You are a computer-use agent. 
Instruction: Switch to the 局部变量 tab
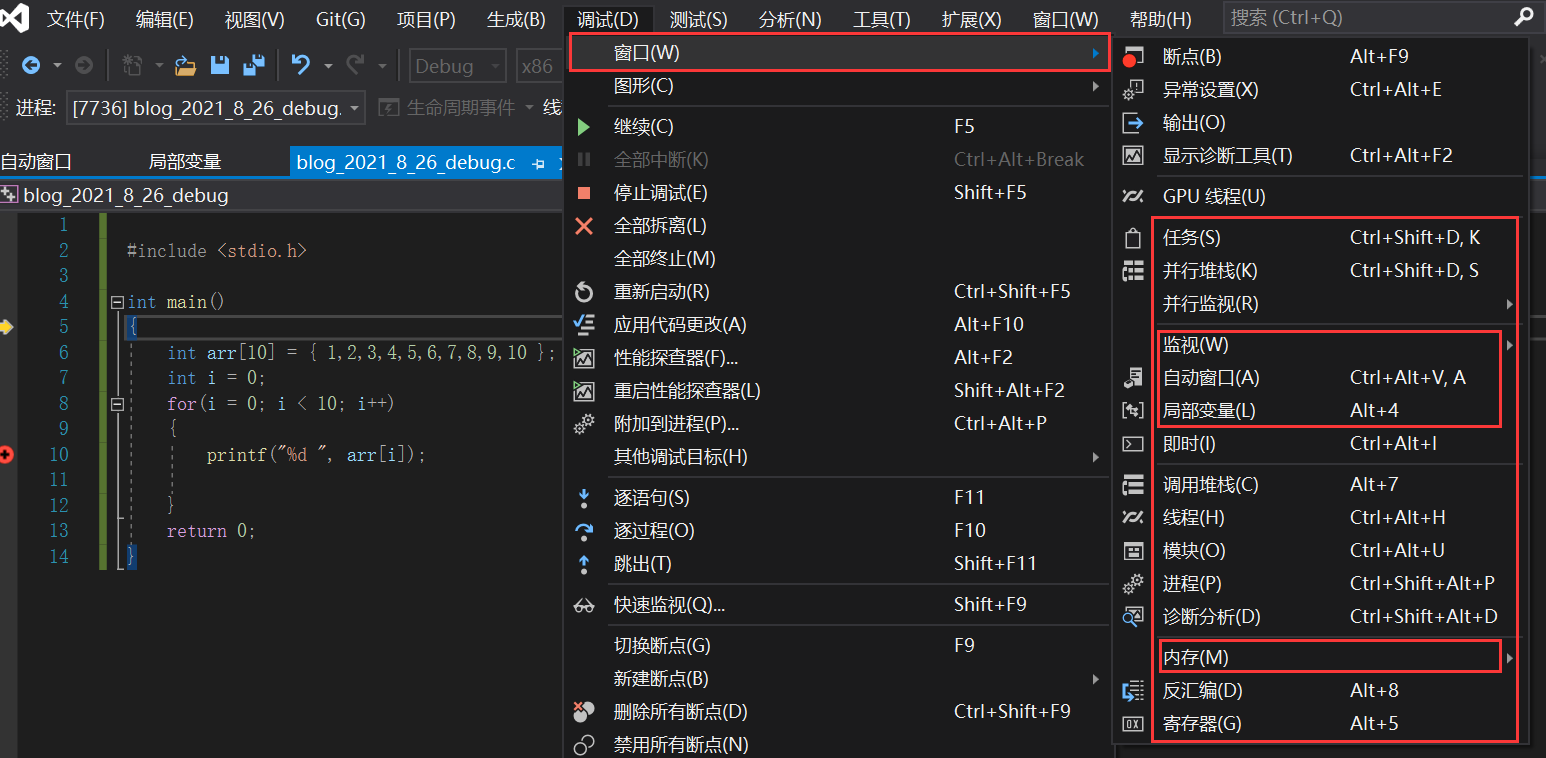[185, 162]
